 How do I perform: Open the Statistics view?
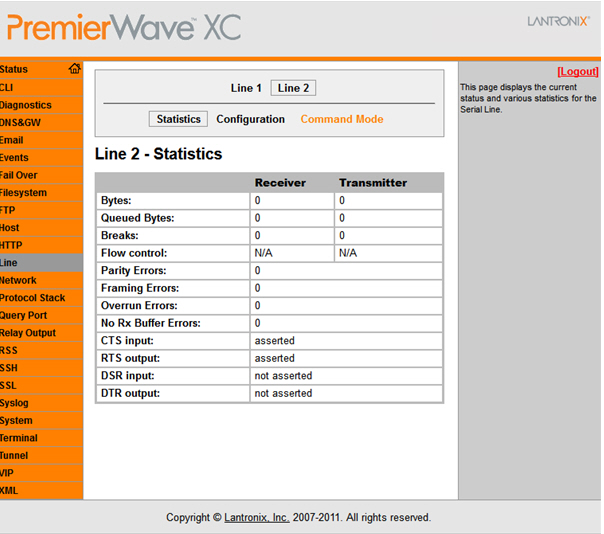pos(179,119)
